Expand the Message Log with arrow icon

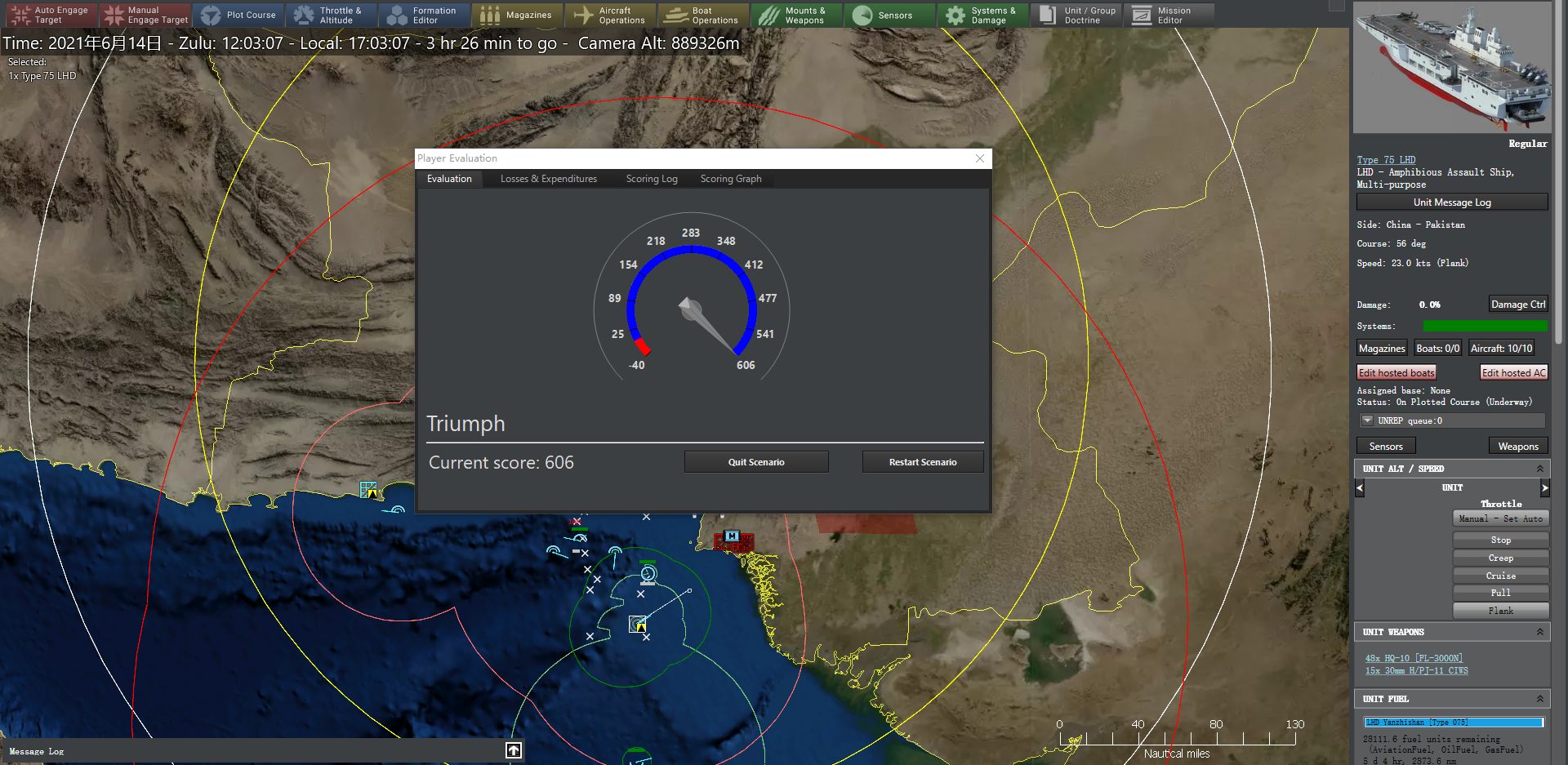coord(514,750)
